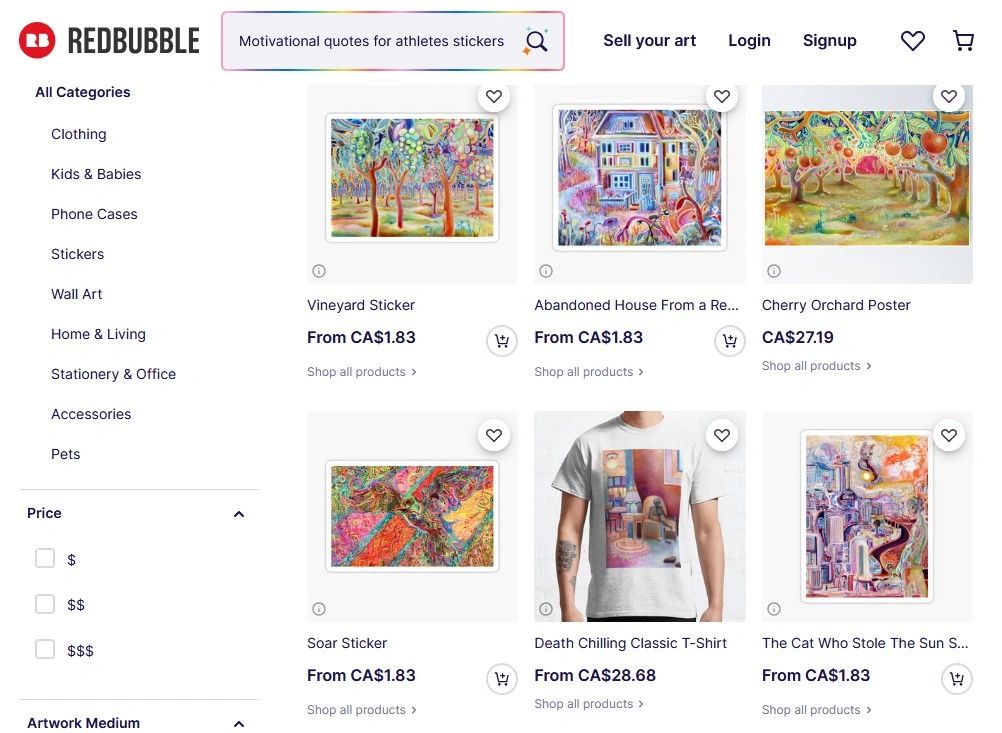The image size is (1002, 733).
Task: Enable the $$$ price filter
Action: point(45,650)
